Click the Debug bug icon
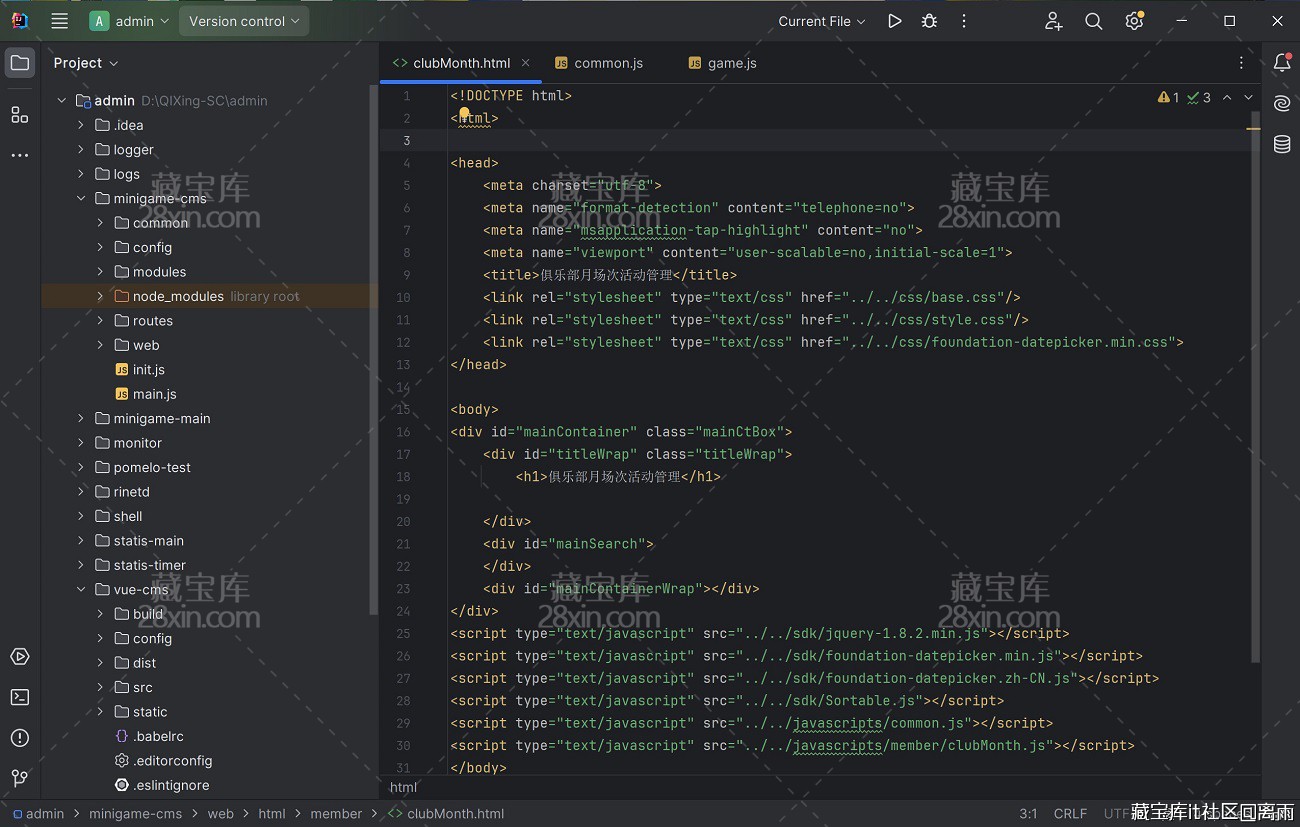This screenshot has height=827, width=1300. point(929,21)
